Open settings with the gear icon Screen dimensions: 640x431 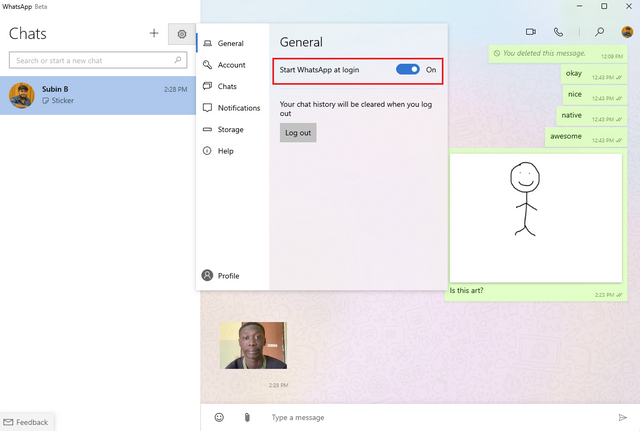(182, 34)
